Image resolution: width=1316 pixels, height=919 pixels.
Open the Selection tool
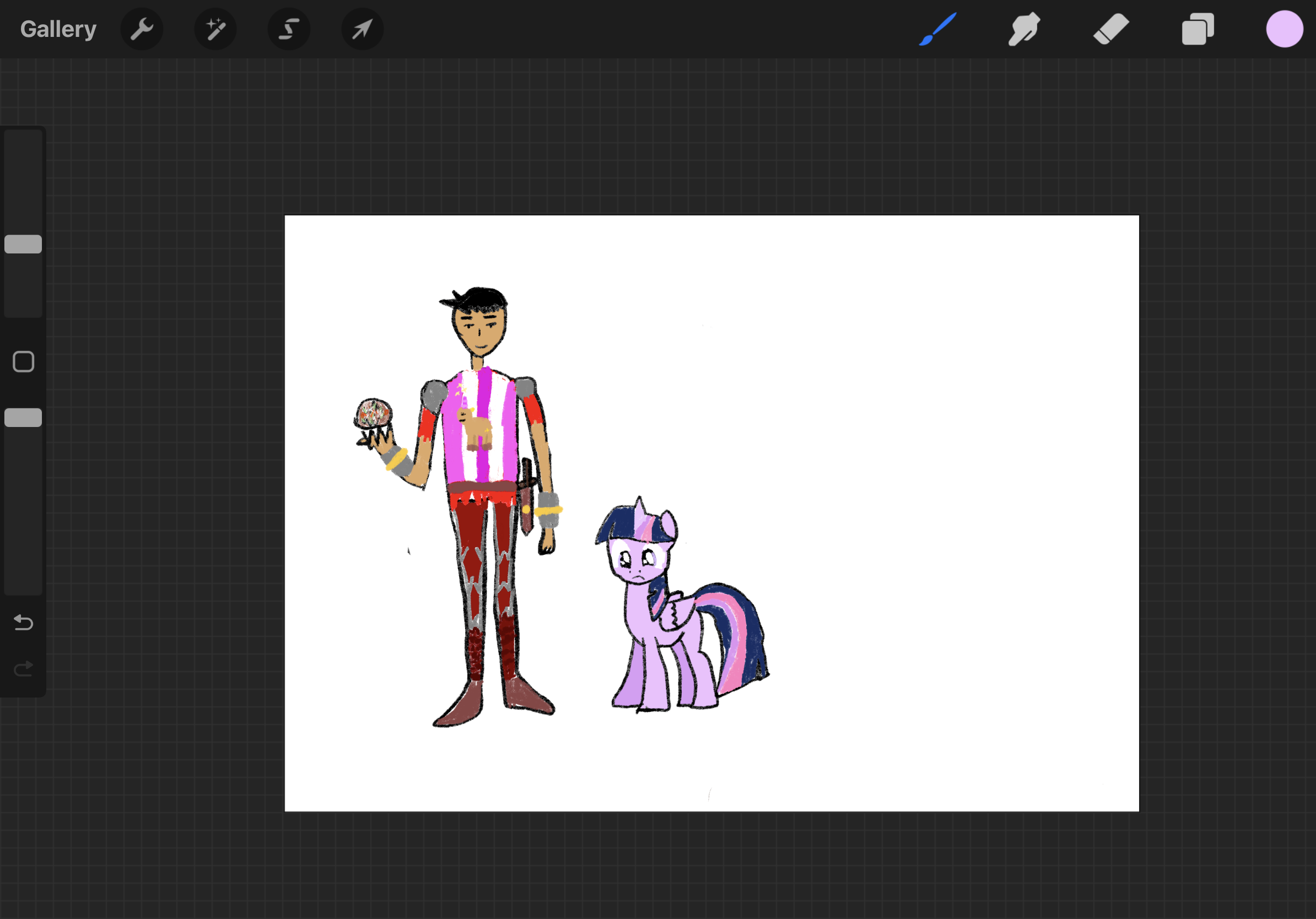click(289, 29)
